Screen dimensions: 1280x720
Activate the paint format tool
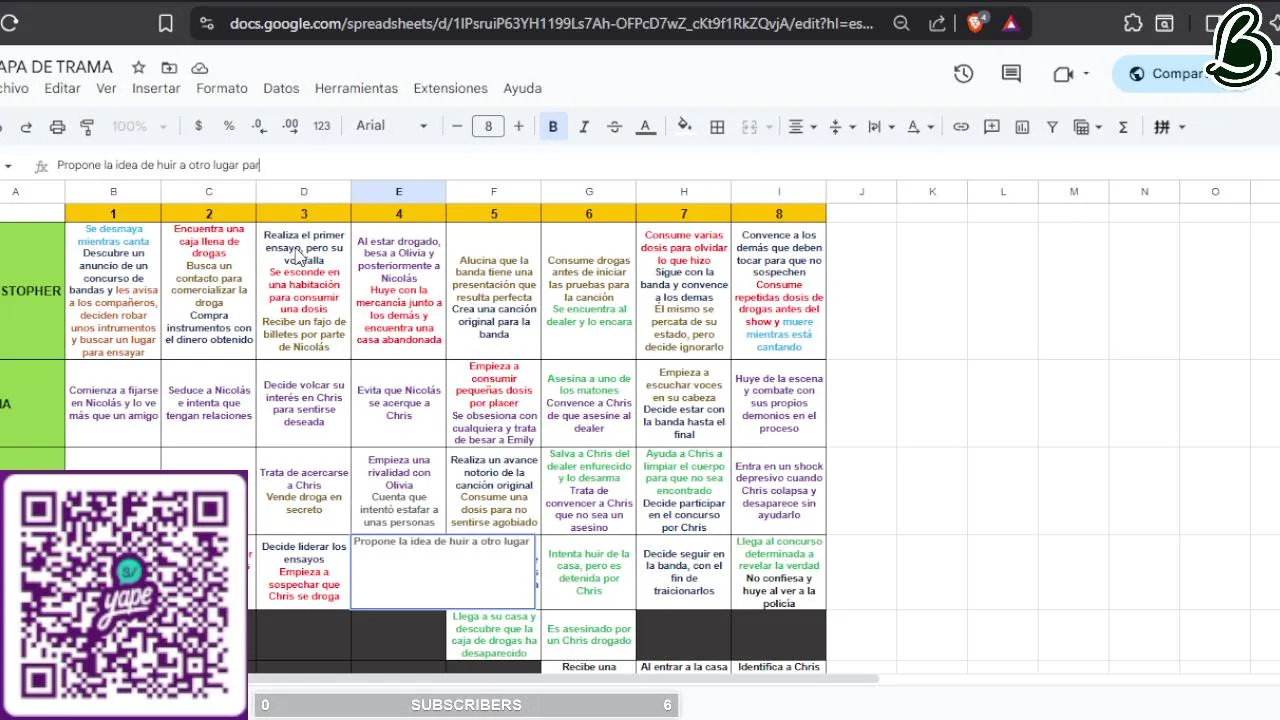87,127
